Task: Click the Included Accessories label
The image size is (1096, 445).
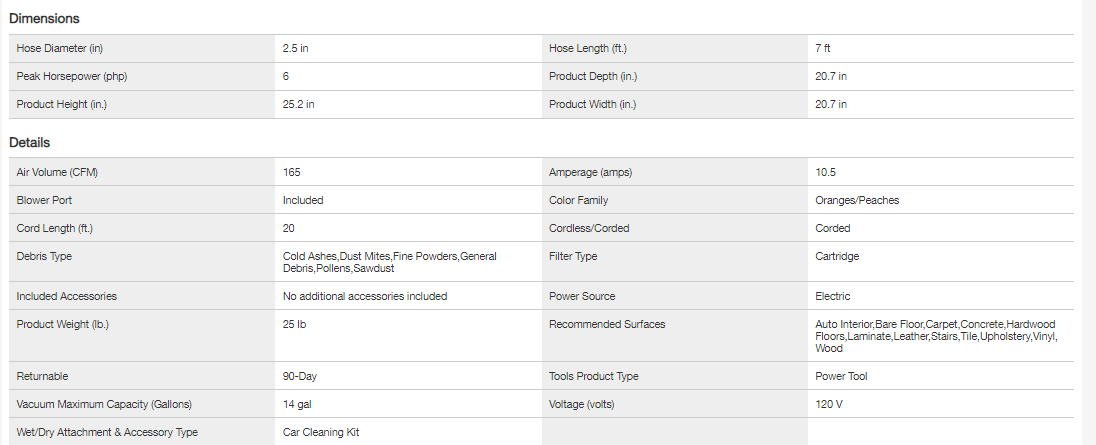Action: point(67,296)
